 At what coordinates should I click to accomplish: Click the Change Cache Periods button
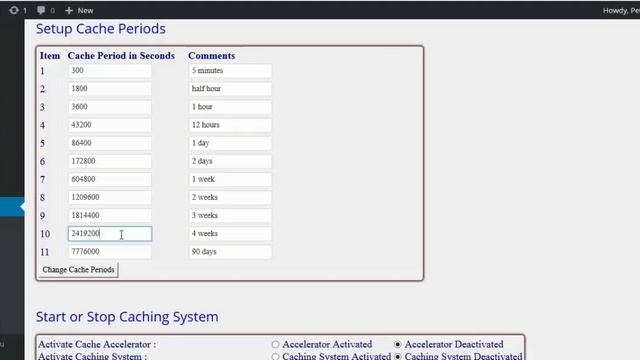click(x=78, y=270)
